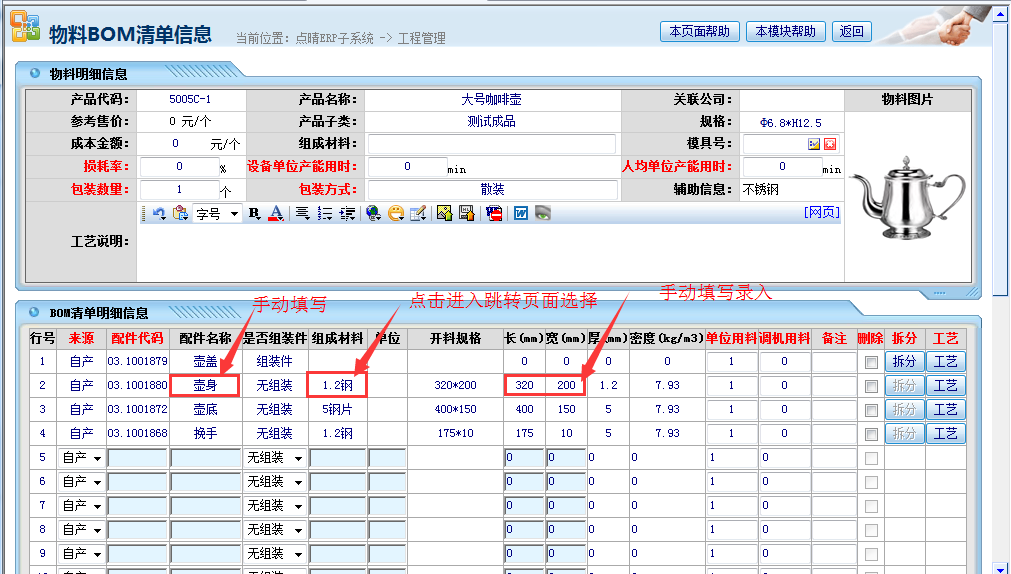
Task: Click the bold B formatting icon
Action: 254,213
